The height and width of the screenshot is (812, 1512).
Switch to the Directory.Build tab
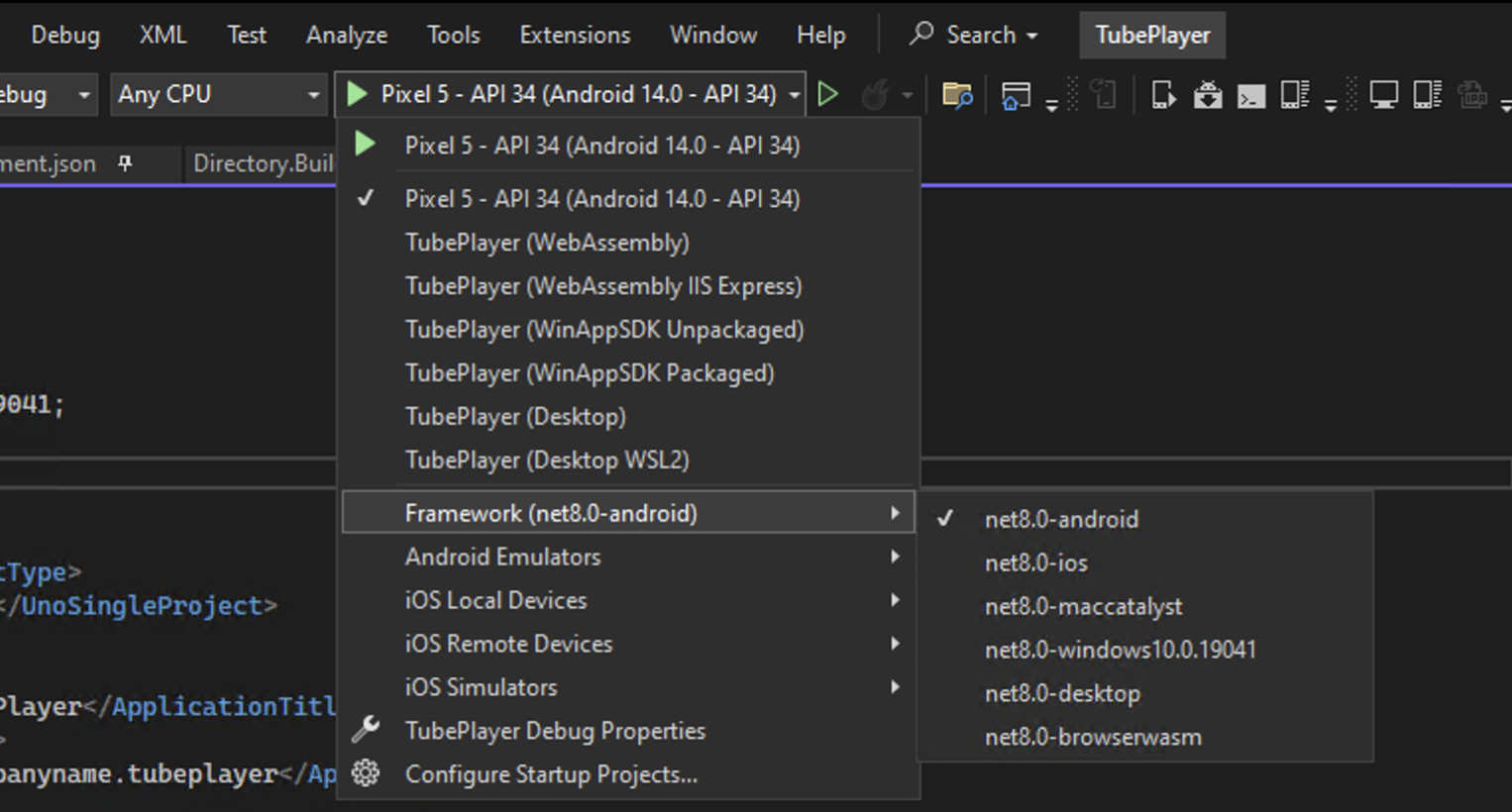(x=263, y=163)
